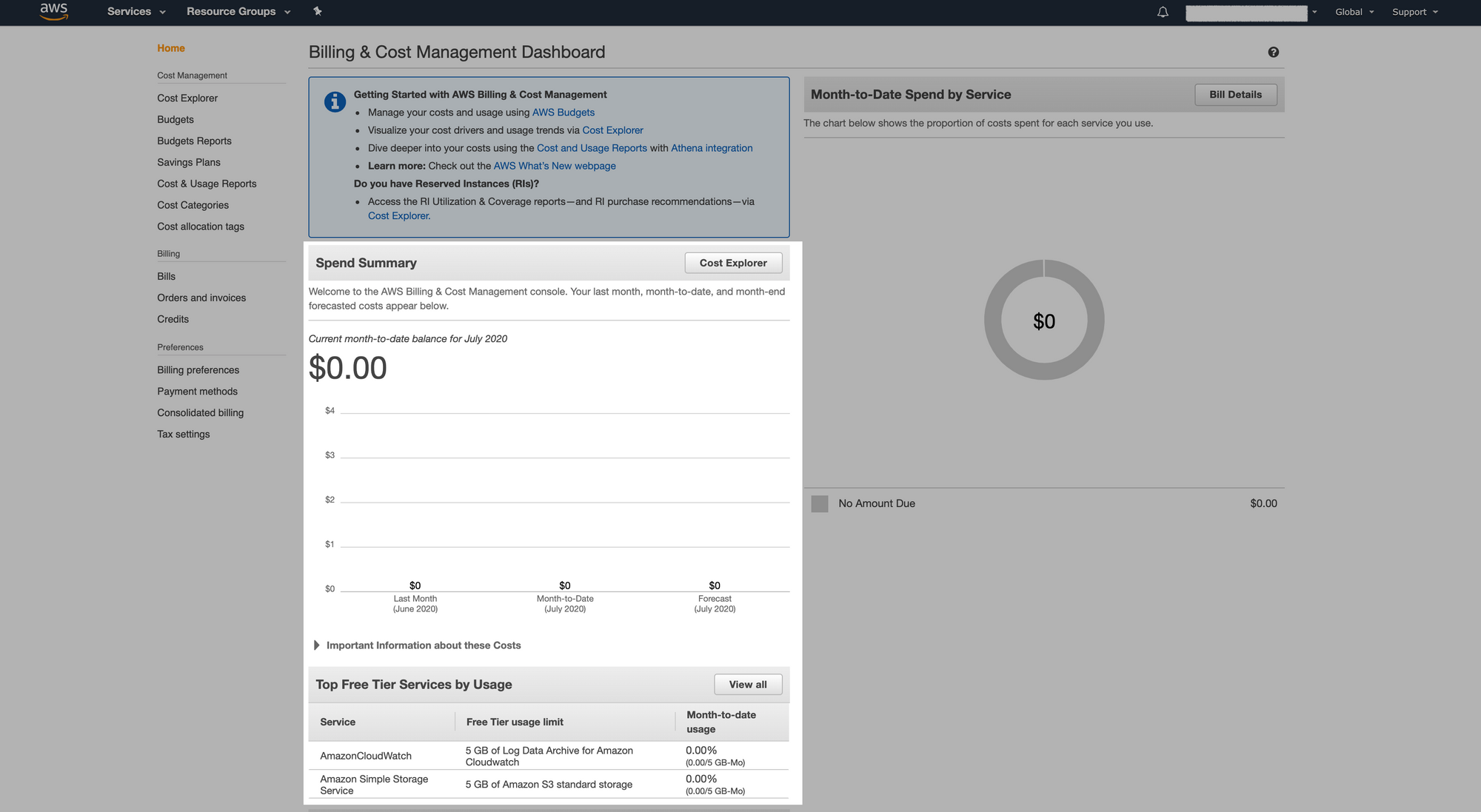Screen dimensions: 1481x812
Task: Click the Amazon Simple Storage Service row
Action: (x=549, y=785)
